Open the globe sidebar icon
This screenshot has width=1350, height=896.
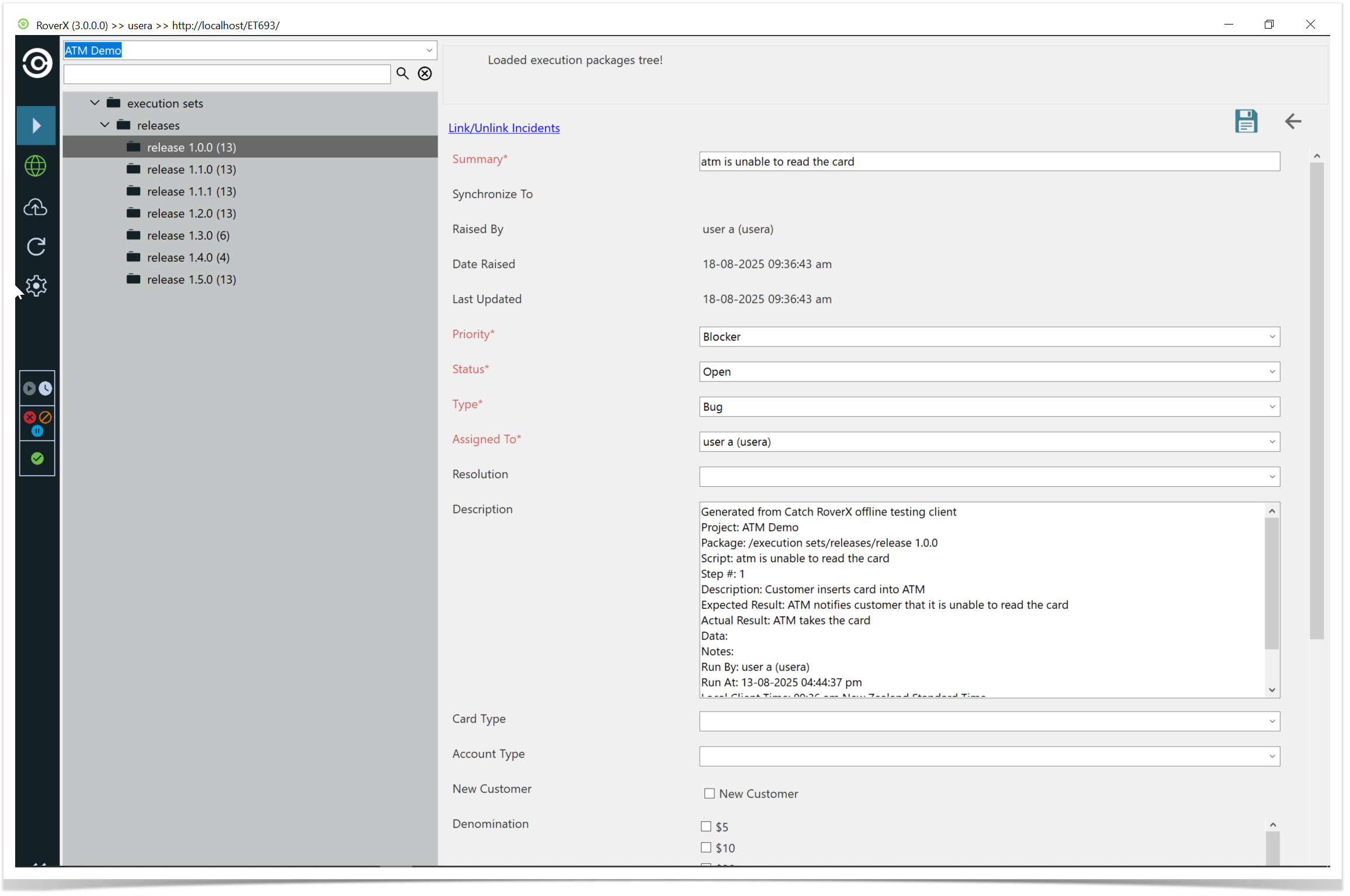pos(36,166)
